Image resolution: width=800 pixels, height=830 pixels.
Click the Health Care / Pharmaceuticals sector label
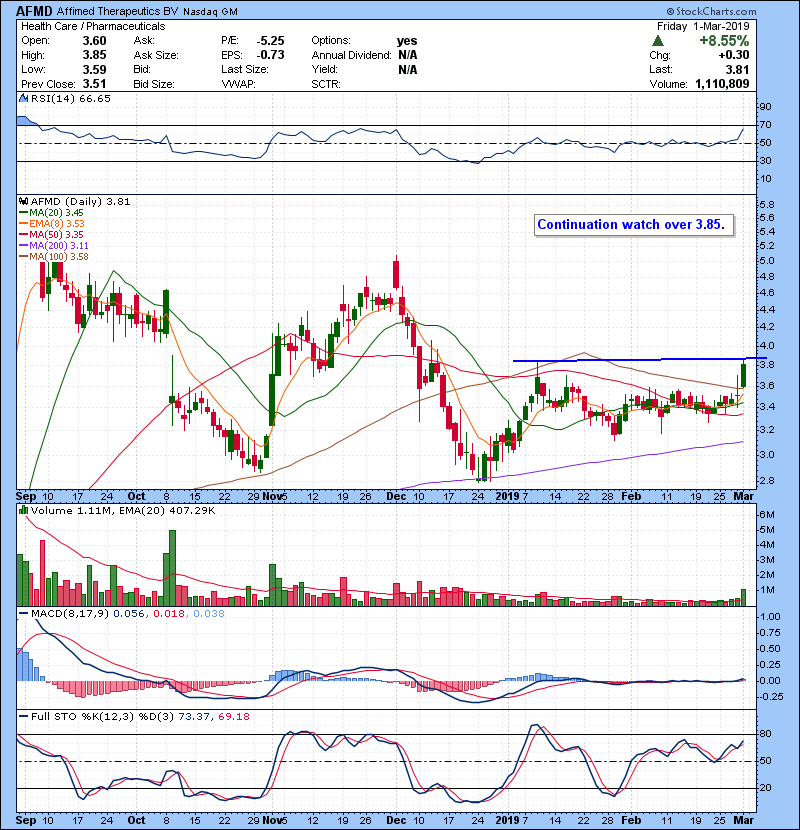point(93,26)
